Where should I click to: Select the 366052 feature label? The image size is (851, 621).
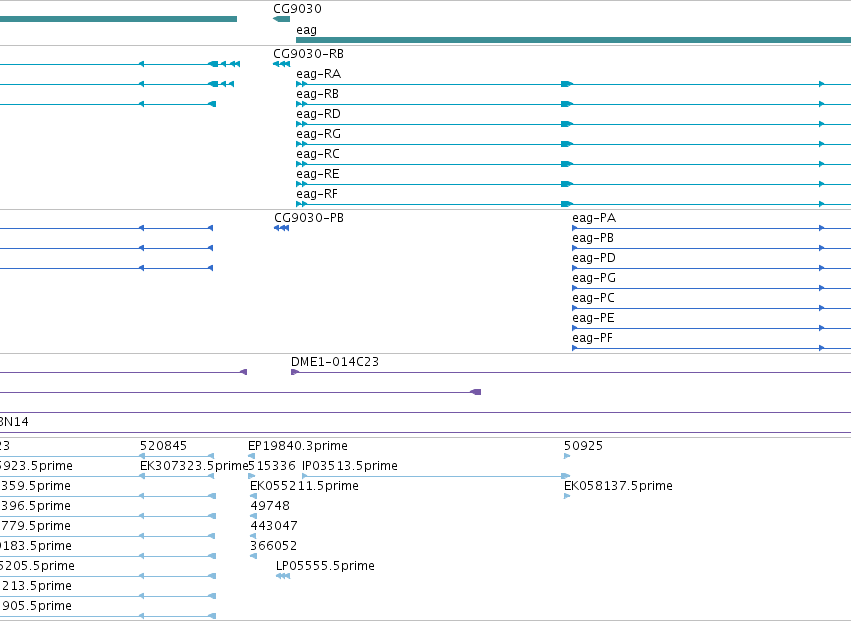[x=274, y=547]
